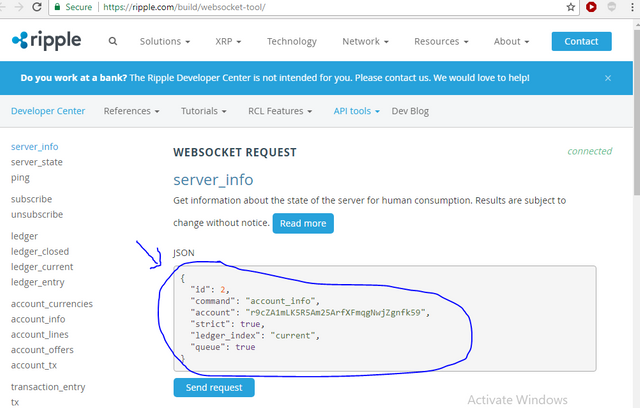
Task: Go to the Dev Blog
Action: coord(410,111)
